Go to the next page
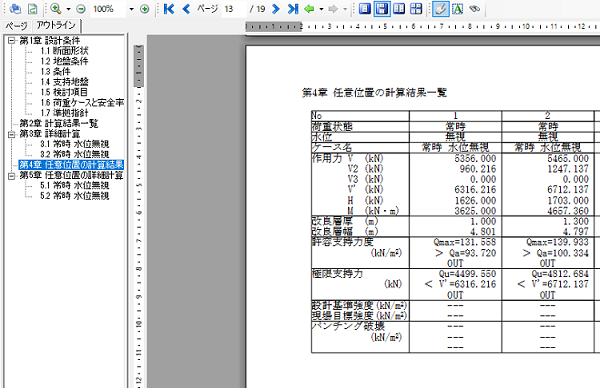The width and height of the screenshot is (600, 388). (x=276, y=9)
